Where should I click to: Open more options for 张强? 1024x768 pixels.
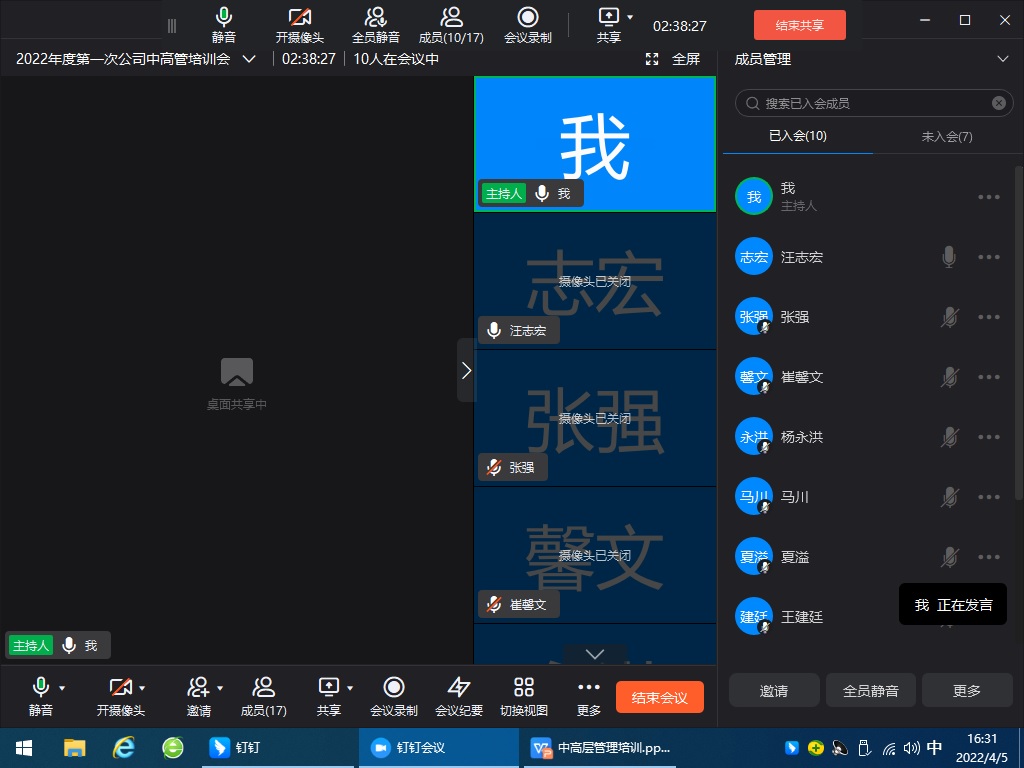tap(989, 317)
